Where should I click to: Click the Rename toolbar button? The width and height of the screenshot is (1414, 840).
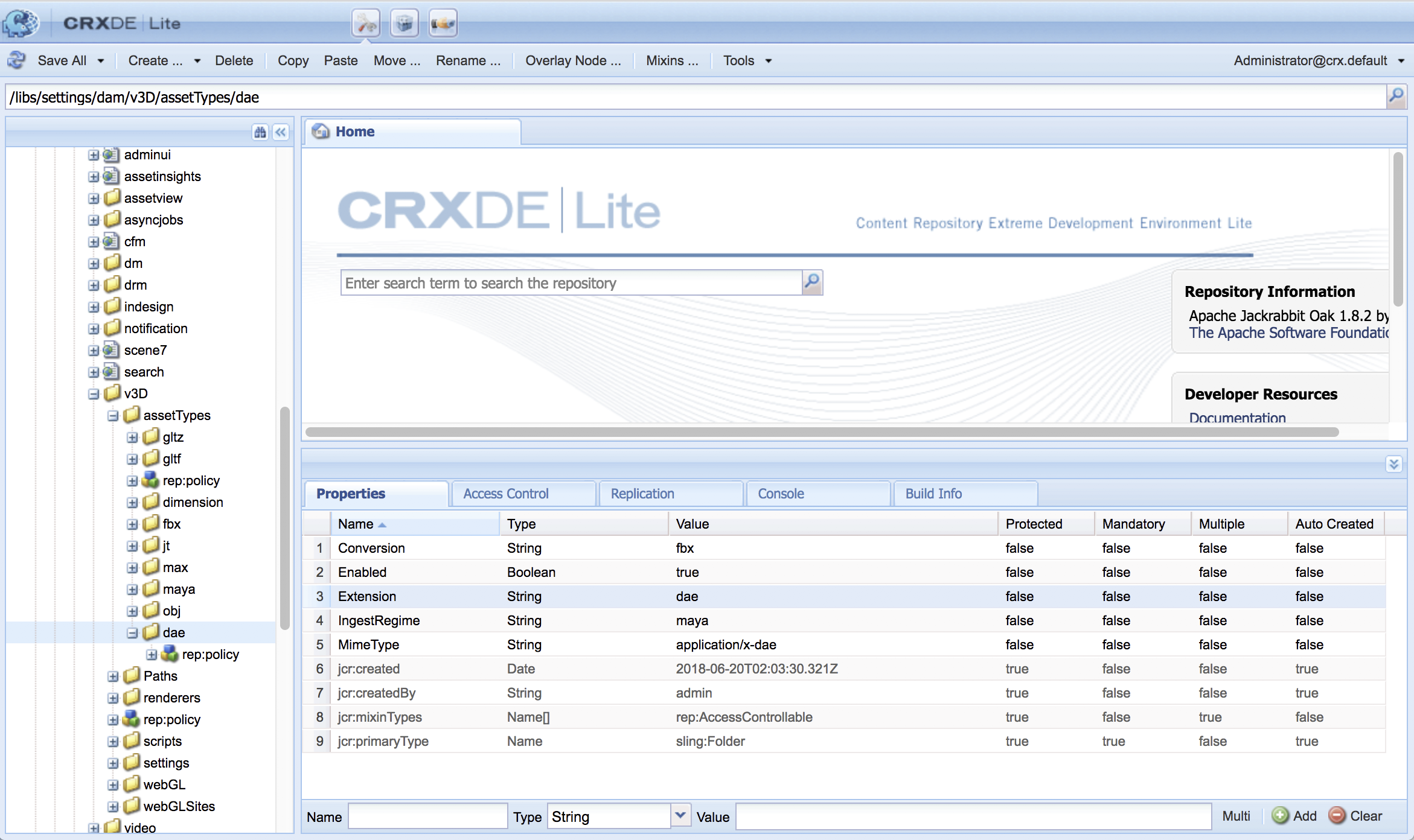click(x=468, y=60)
